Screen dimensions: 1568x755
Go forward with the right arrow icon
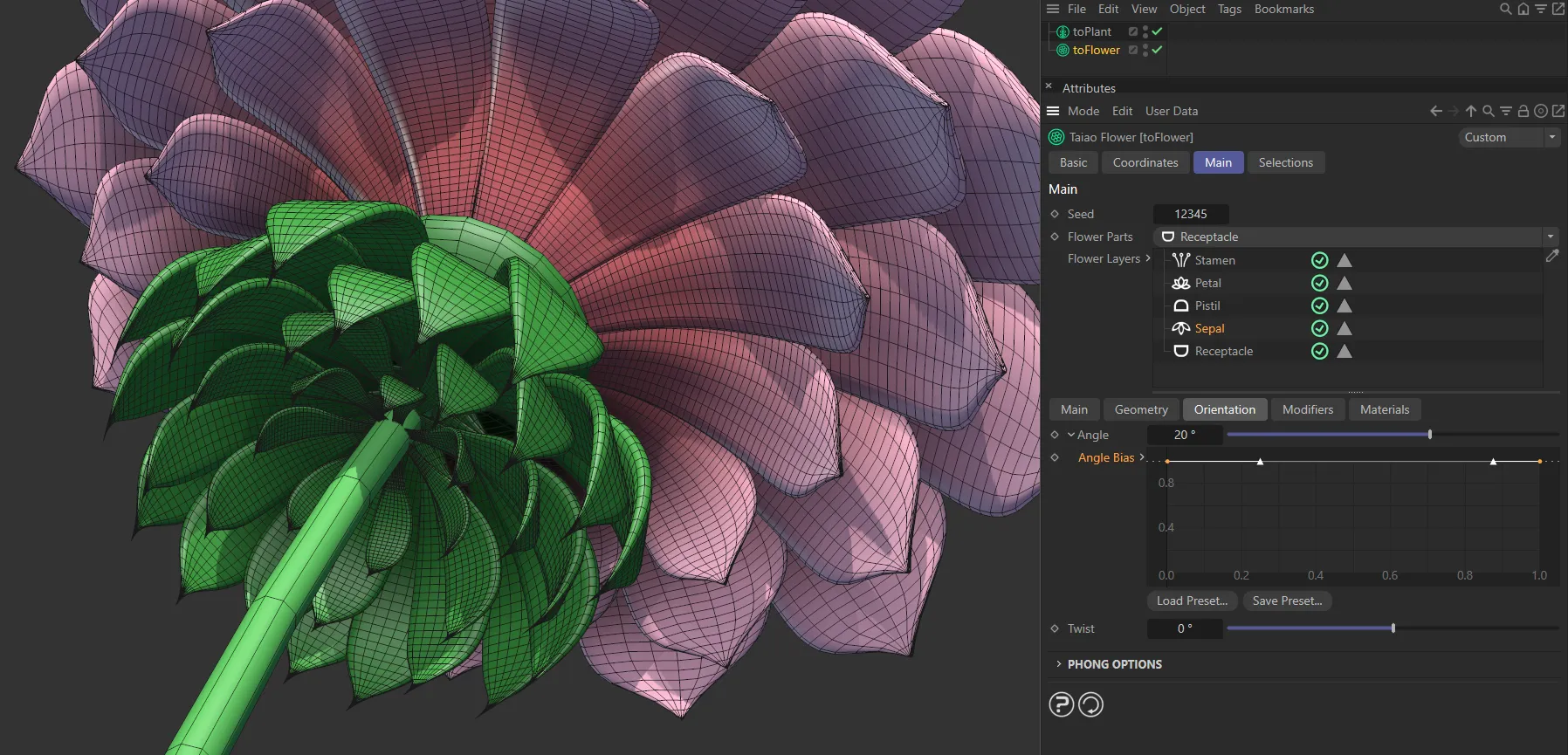pos(1454,111)
